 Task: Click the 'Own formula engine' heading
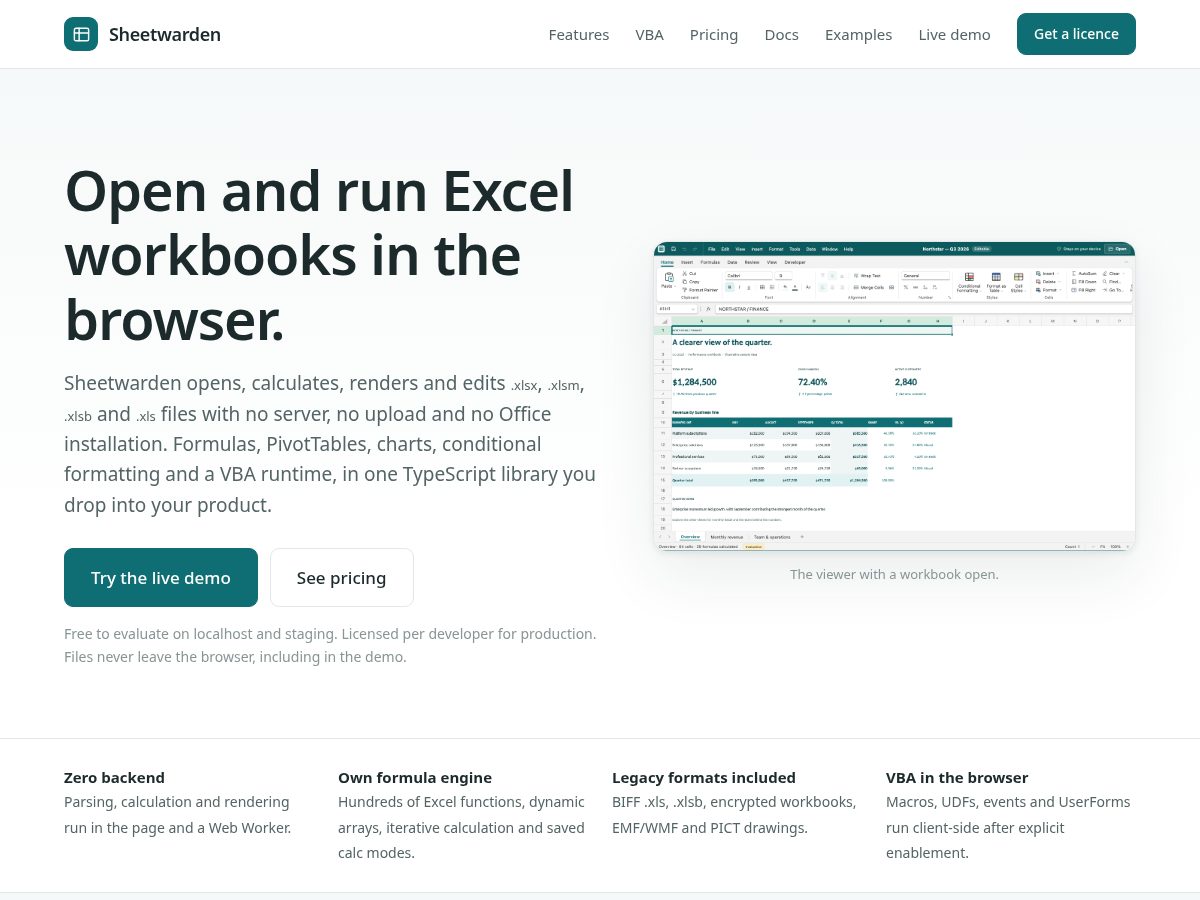(415, 777)
